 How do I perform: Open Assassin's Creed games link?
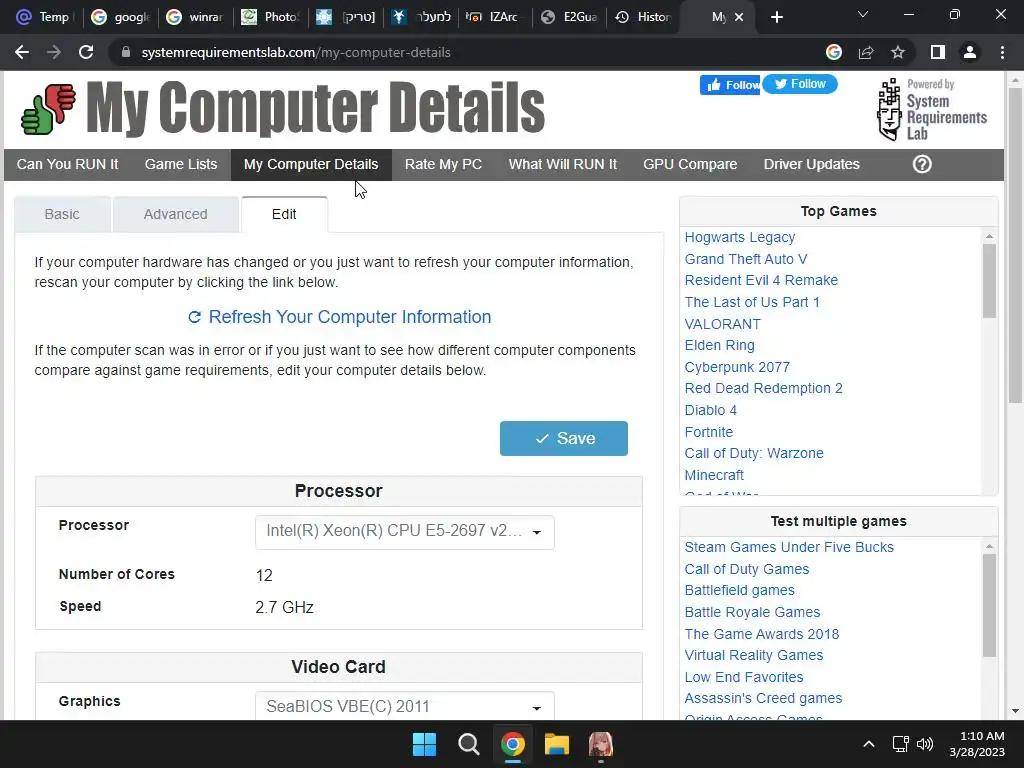[763, 698]
